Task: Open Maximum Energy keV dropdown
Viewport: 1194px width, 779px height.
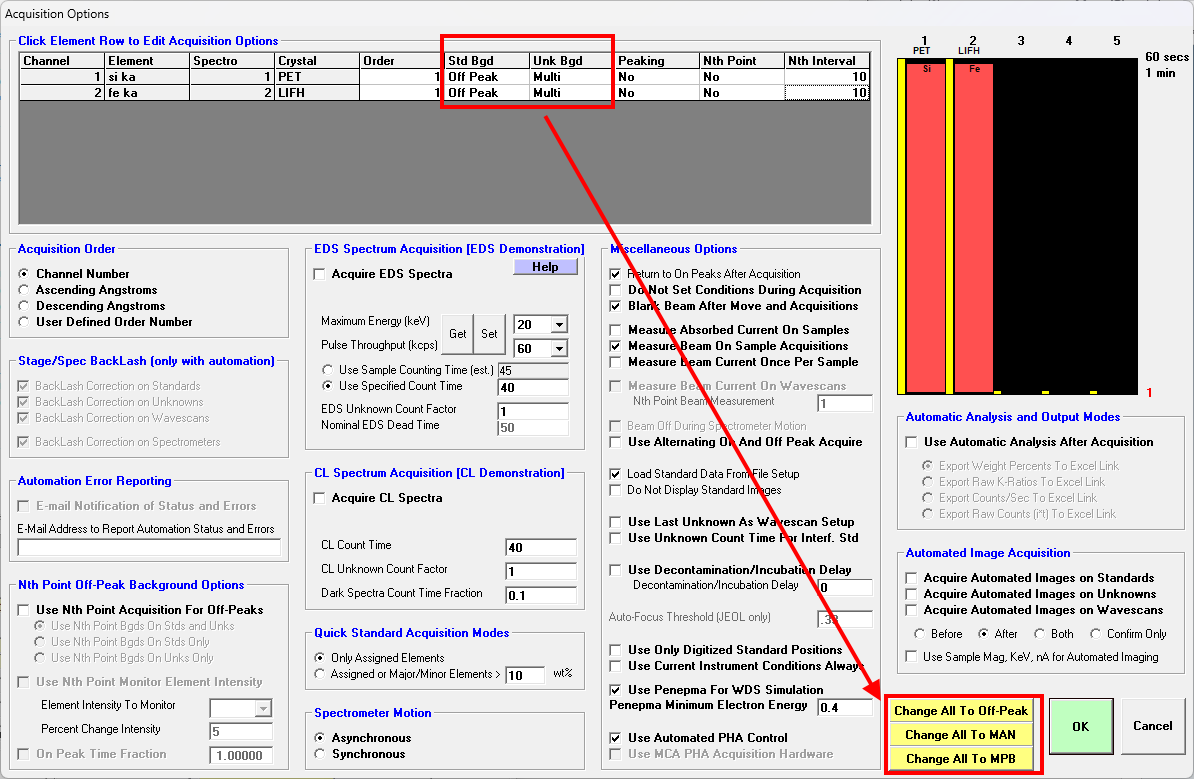Action: 558,324
